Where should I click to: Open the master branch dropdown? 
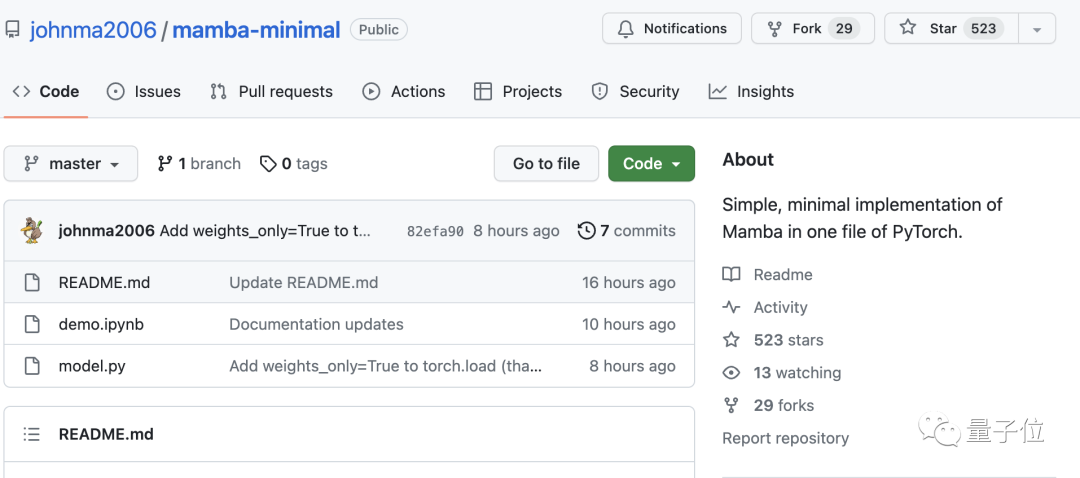click(x=71, y=164)
